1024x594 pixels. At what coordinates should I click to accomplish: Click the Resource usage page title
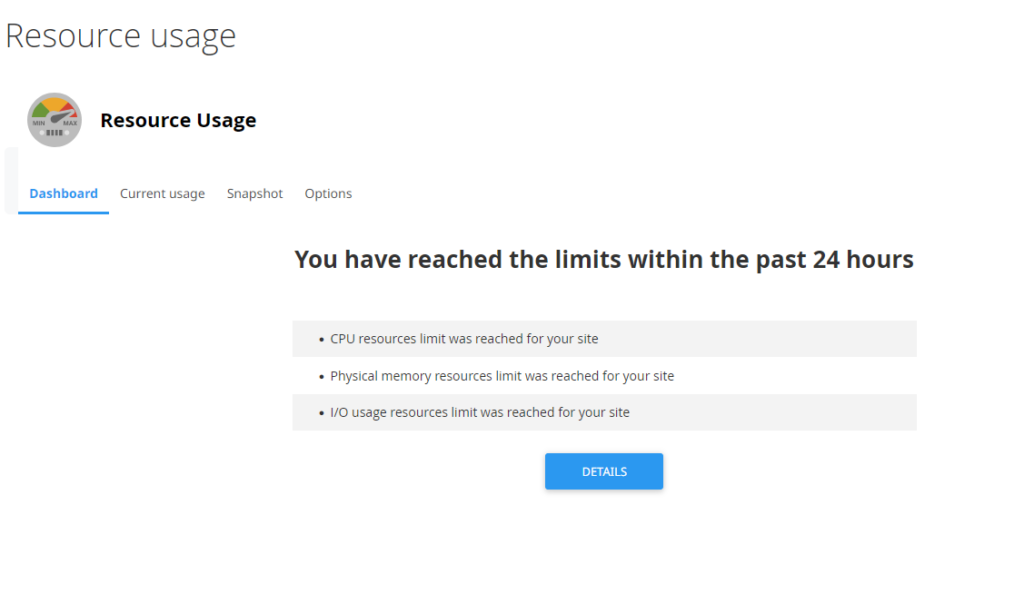(x=120, y=36)
